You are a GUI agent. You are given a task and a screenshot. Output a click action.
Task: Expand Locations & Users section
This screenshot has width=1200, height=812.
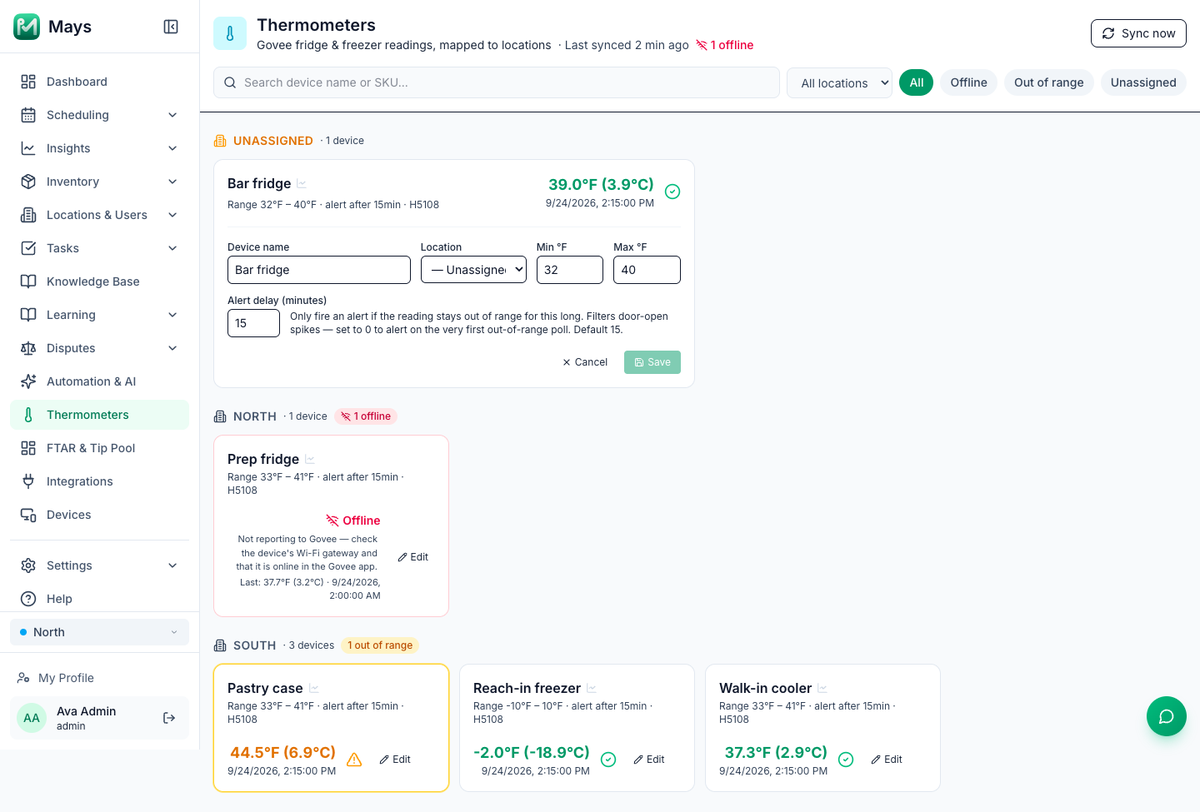pyautogui.click(x=99, y=215)
